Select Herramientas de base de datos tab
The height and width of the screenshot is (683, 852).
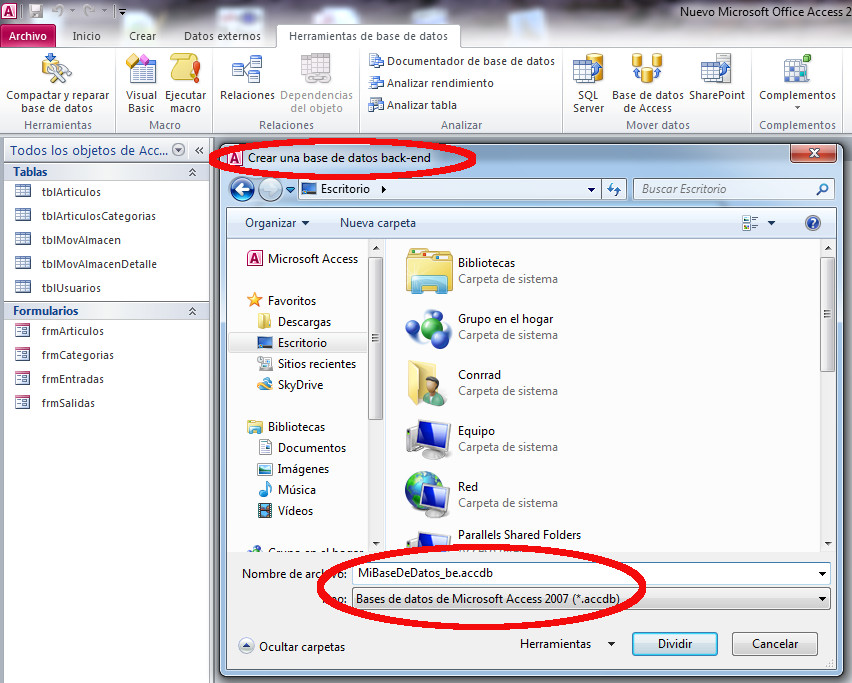tap(368, 36)
